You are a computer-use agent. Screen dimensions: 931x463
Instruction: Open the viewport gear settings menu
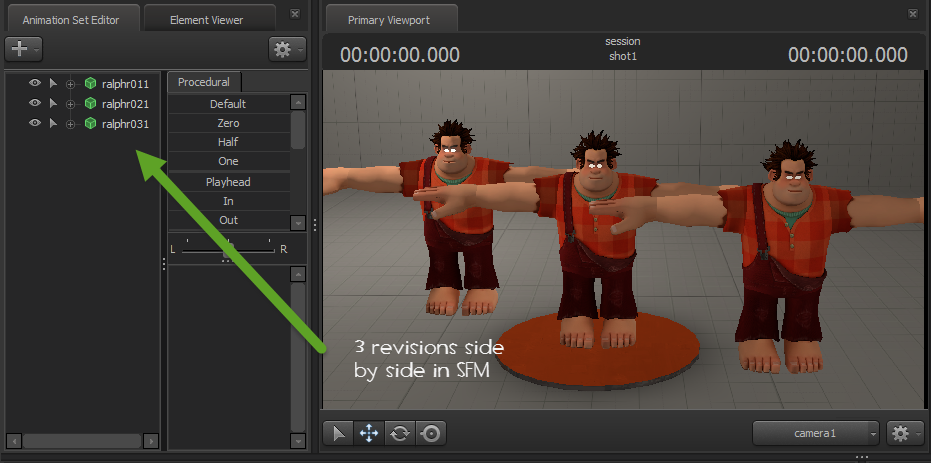point(905,433)
